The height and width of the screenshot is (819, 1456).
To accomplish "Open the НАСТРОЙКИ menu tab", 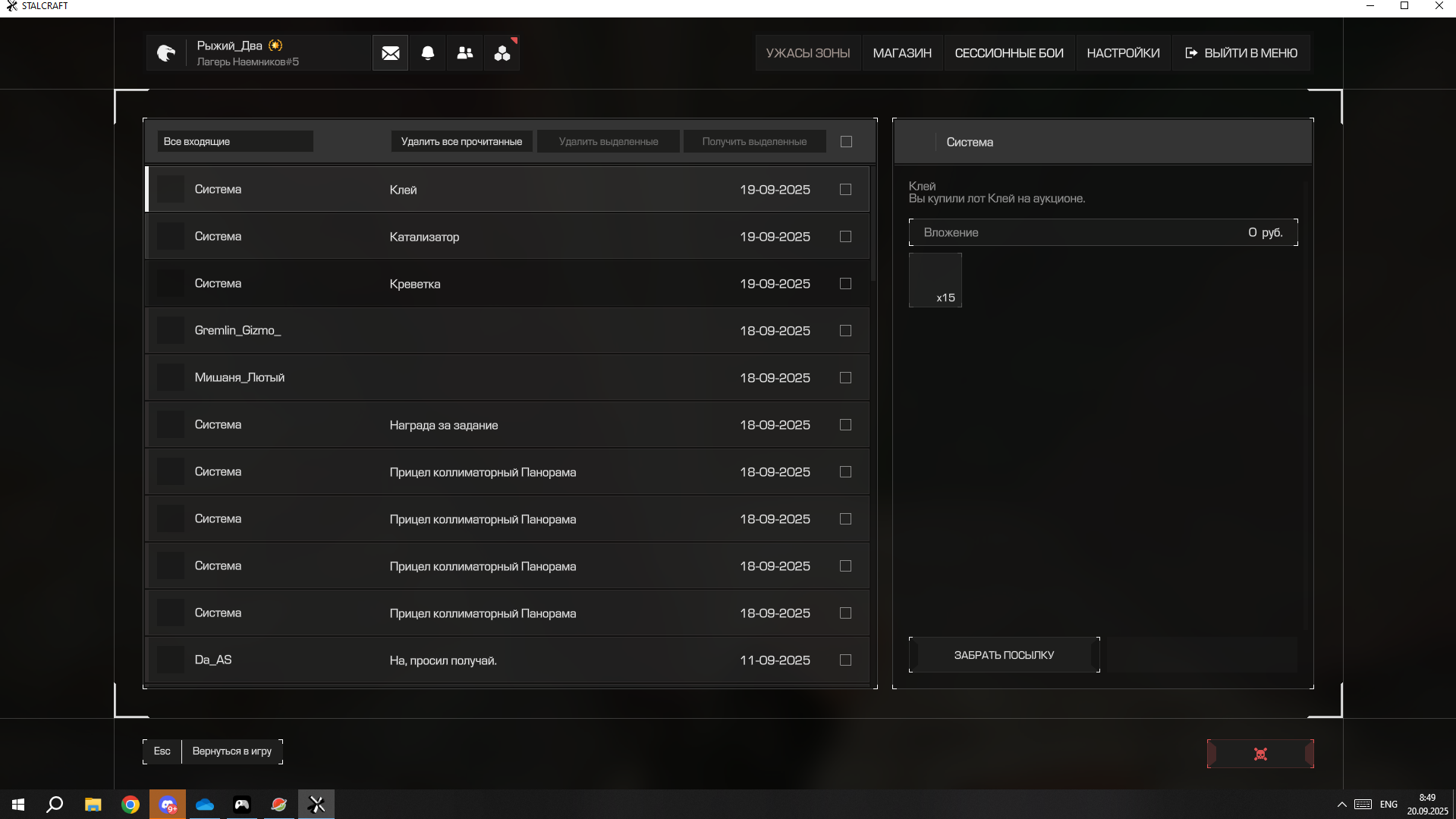I will pos(1123,53).
